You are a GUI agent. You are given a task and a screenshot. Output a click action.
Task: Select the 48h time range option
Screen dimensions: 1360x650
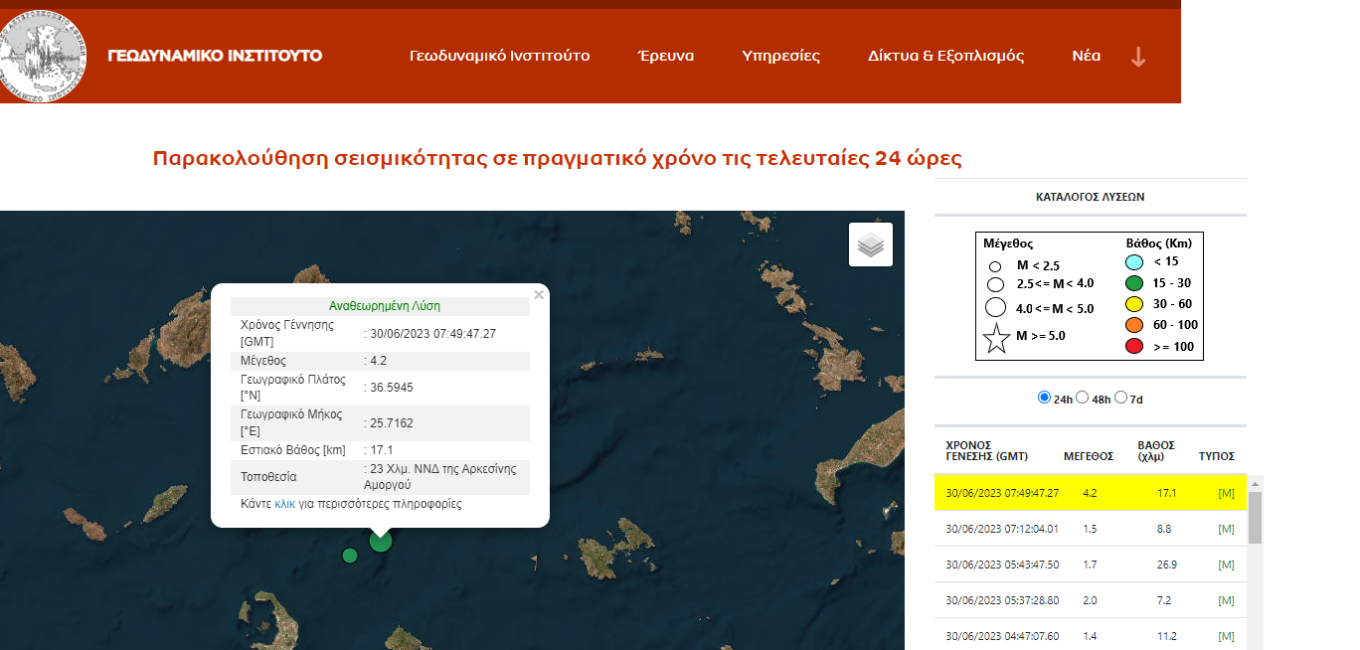tap(1082, 397)
